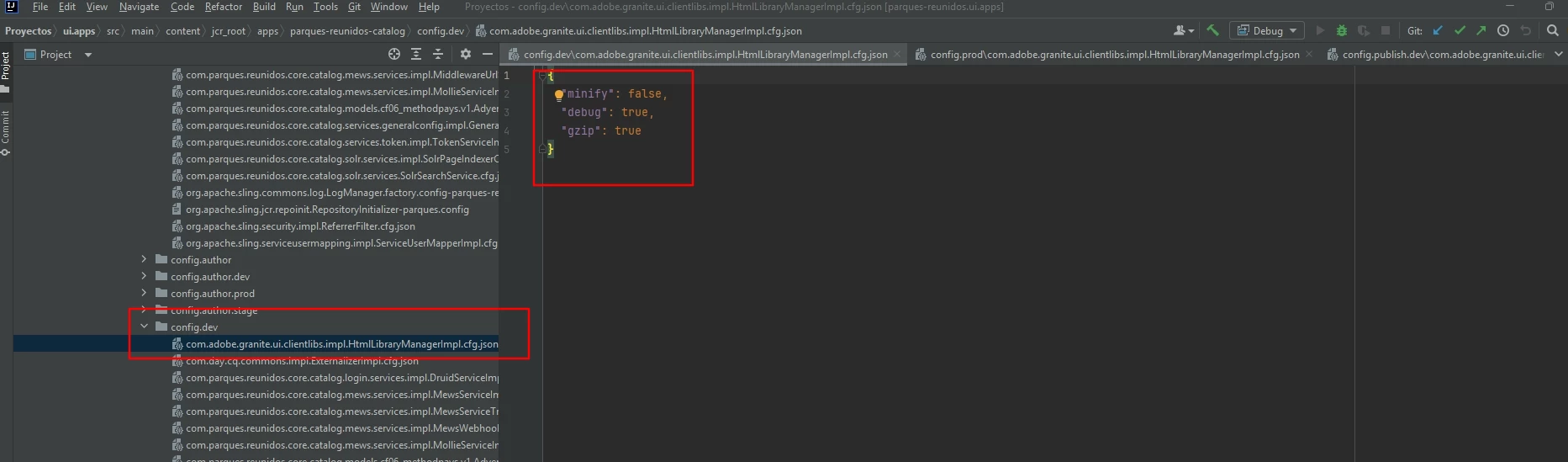
Task: Click the green Debug bug icon
Action: [x=1342, y=30]
